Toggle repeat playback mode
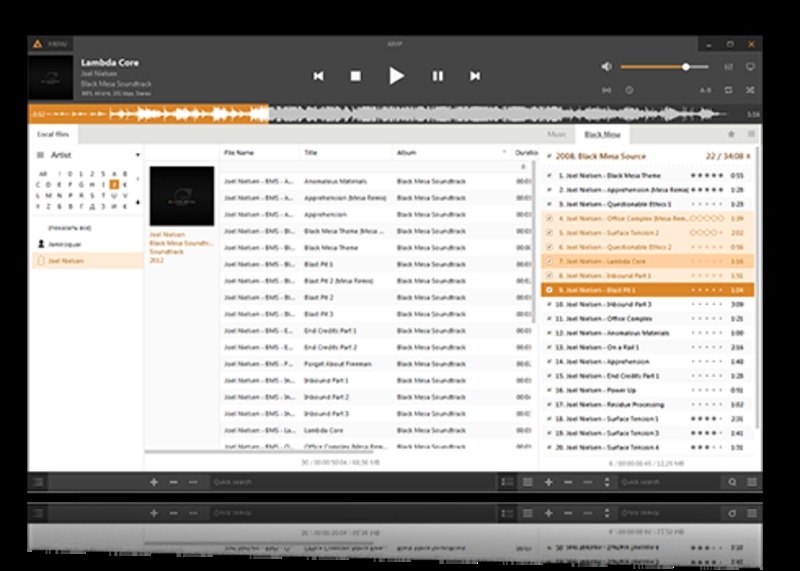 (x=729, y=90)
